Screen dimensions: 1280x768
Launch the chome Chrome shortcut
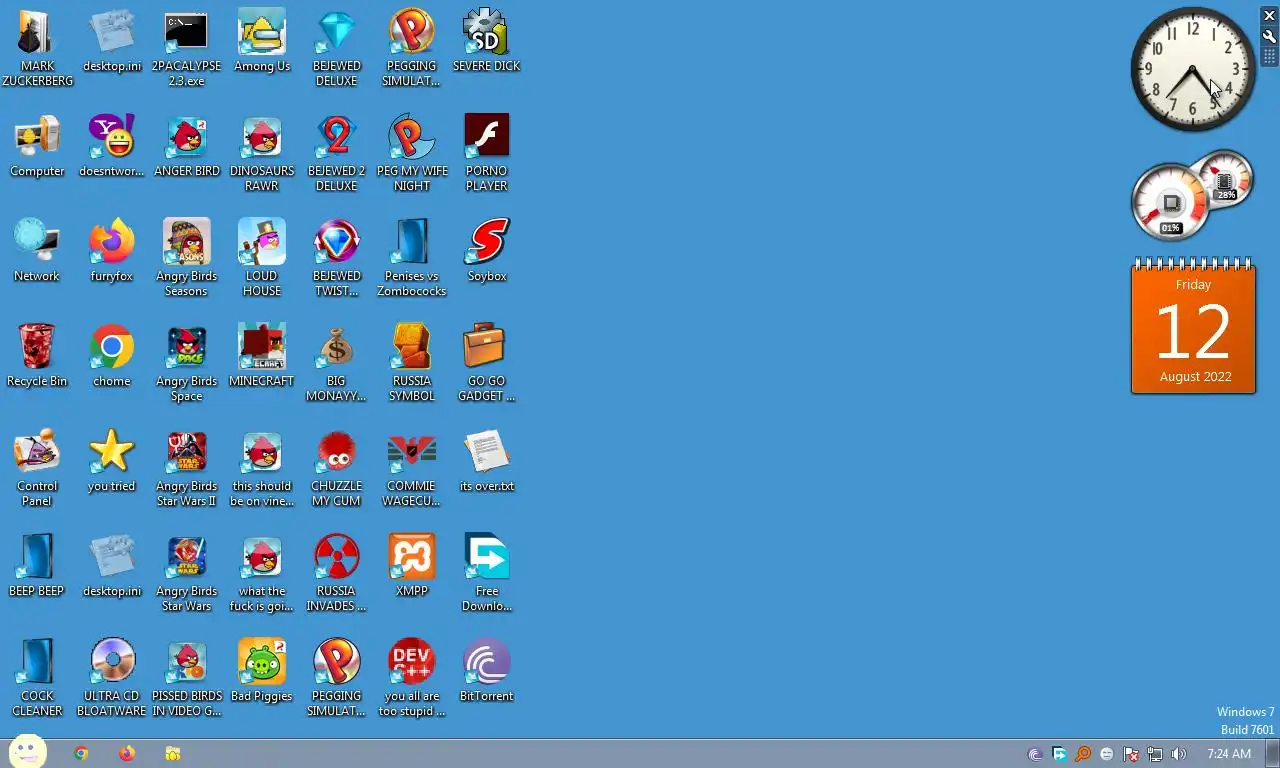(x=112, y=355)
